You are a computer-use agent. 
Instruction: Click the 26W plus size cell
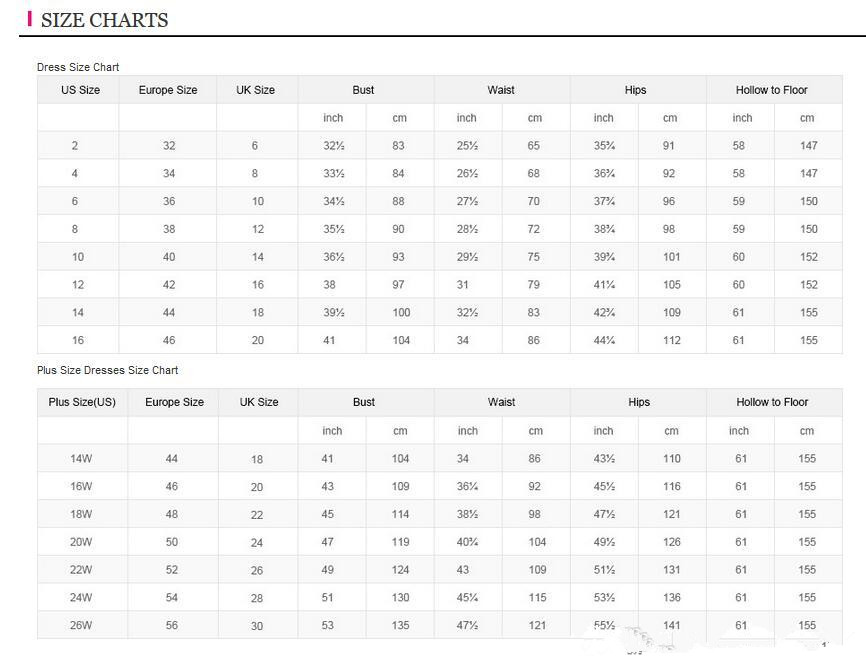81,626
